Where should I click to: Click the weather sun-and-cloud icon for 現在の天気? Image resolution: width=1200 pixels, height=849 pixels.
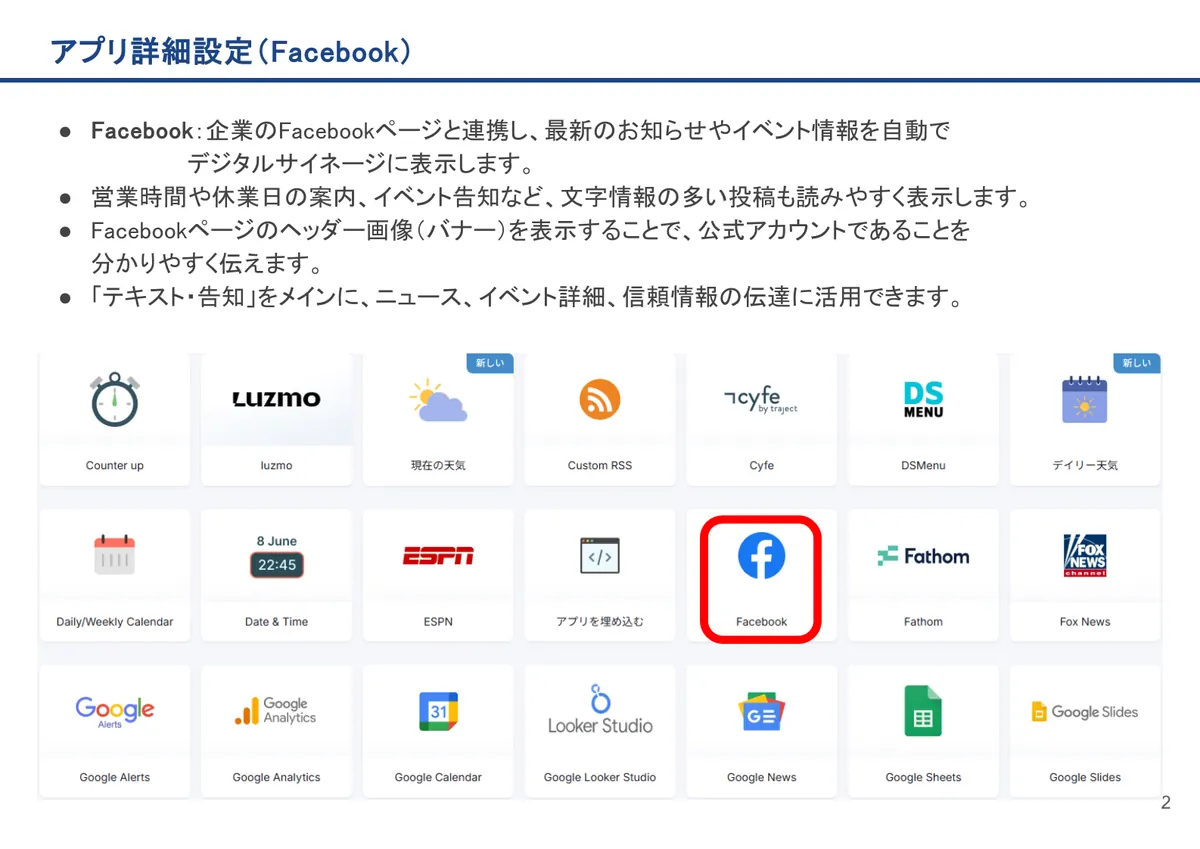click(x=438, y=400)
